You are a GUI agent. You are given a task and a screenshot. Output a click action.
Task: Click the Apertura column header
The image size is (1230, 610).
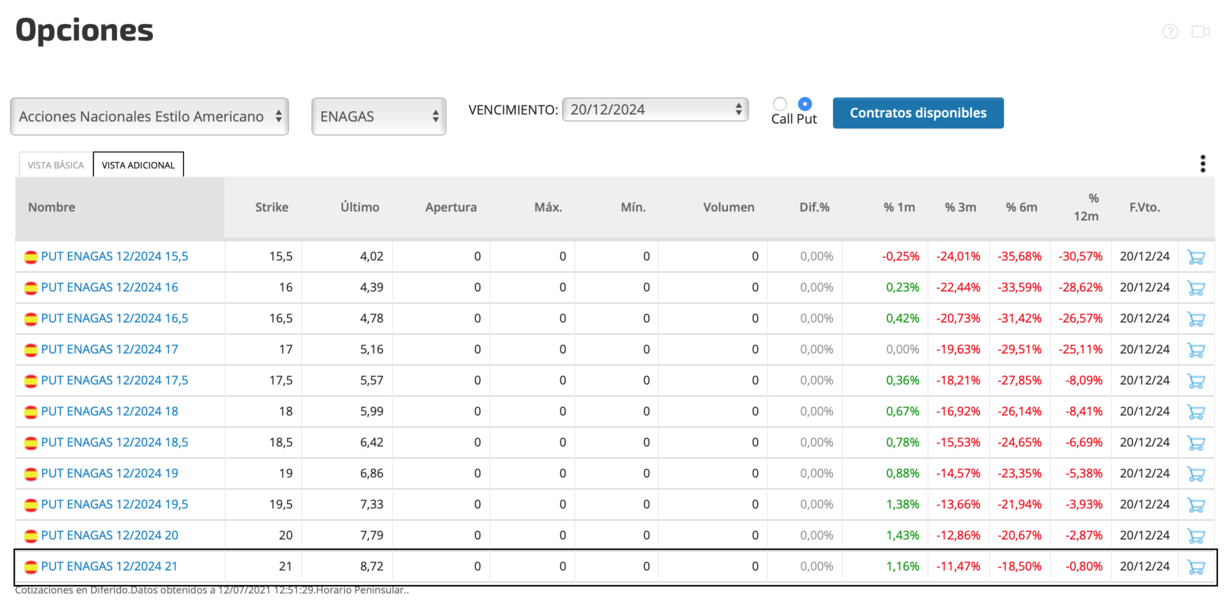click(451, 207)
